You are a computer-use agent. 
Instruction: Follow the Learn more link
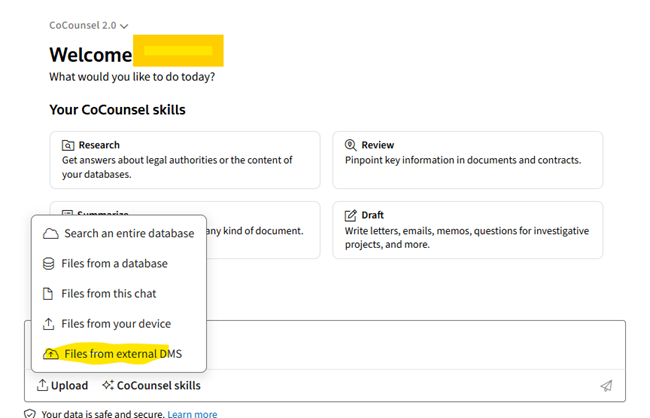192,413
